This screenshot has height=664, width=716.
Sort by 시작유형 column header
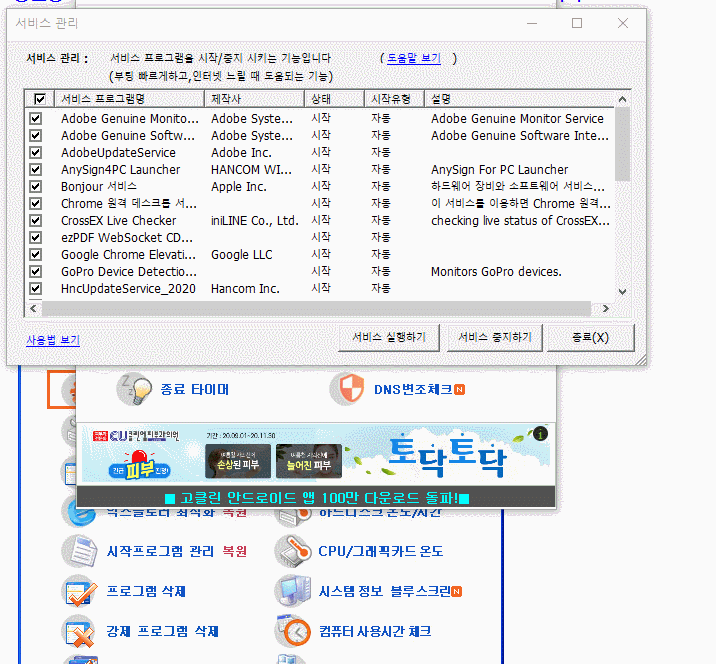[395, 99]
